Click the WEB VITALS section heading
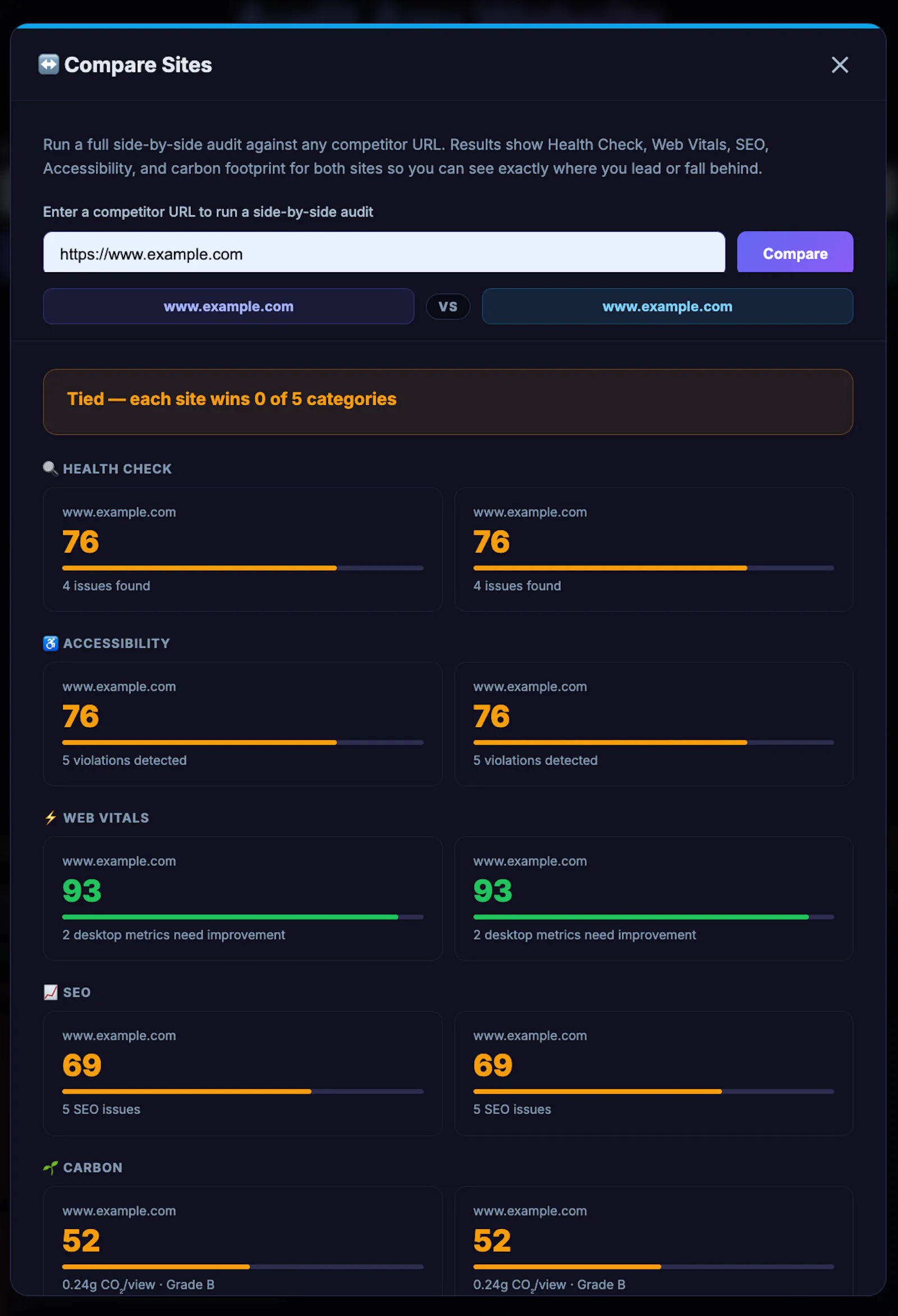This screenshot has height=1316, width=898. pos(106,817)
